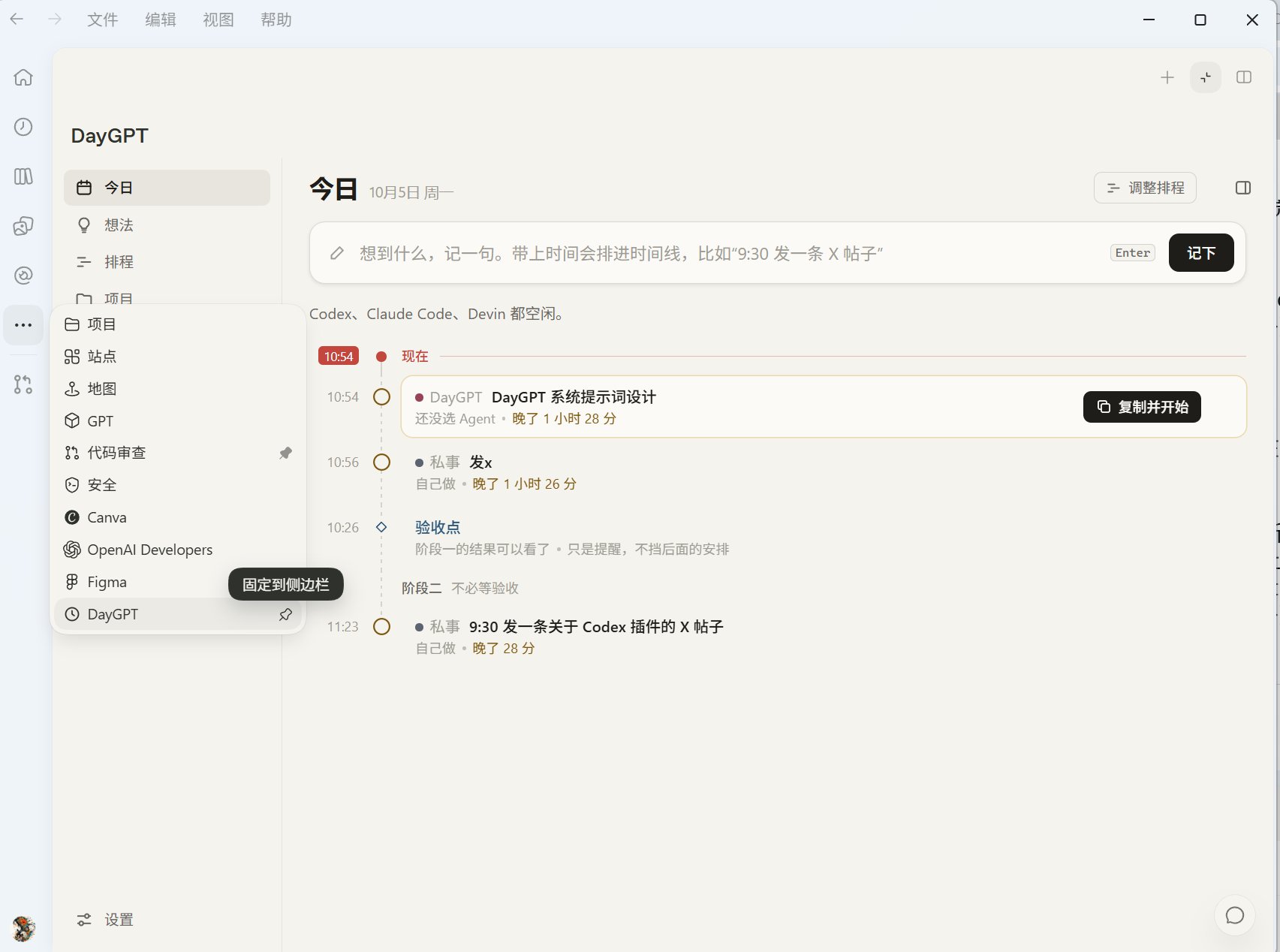Viewport: 1280px width, 952px height.
Task: Open the 帮助 menu
Action: point(276,20)
